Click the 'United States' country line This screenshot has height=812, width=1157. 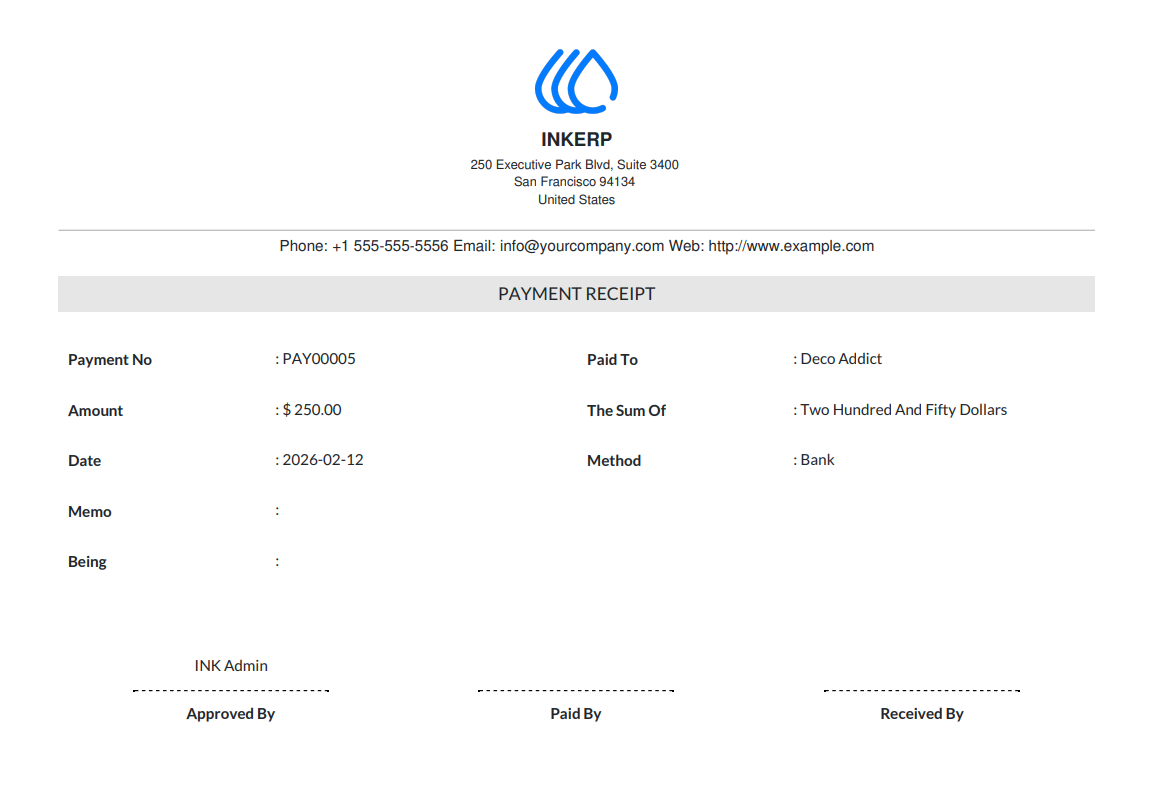[576, 199]
